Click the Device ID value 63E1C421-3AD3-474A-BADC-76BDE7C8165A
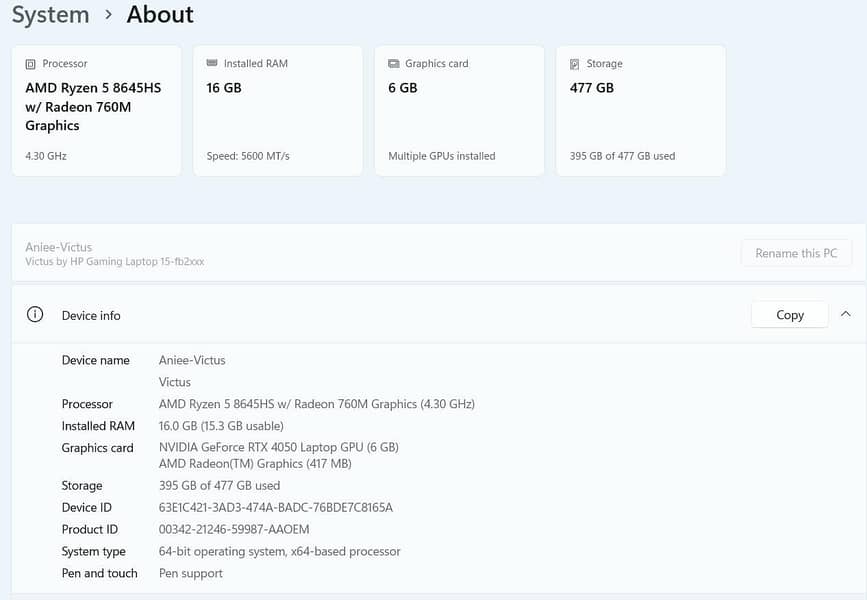This screenshot has width=867, height=600. pos(276,508)
